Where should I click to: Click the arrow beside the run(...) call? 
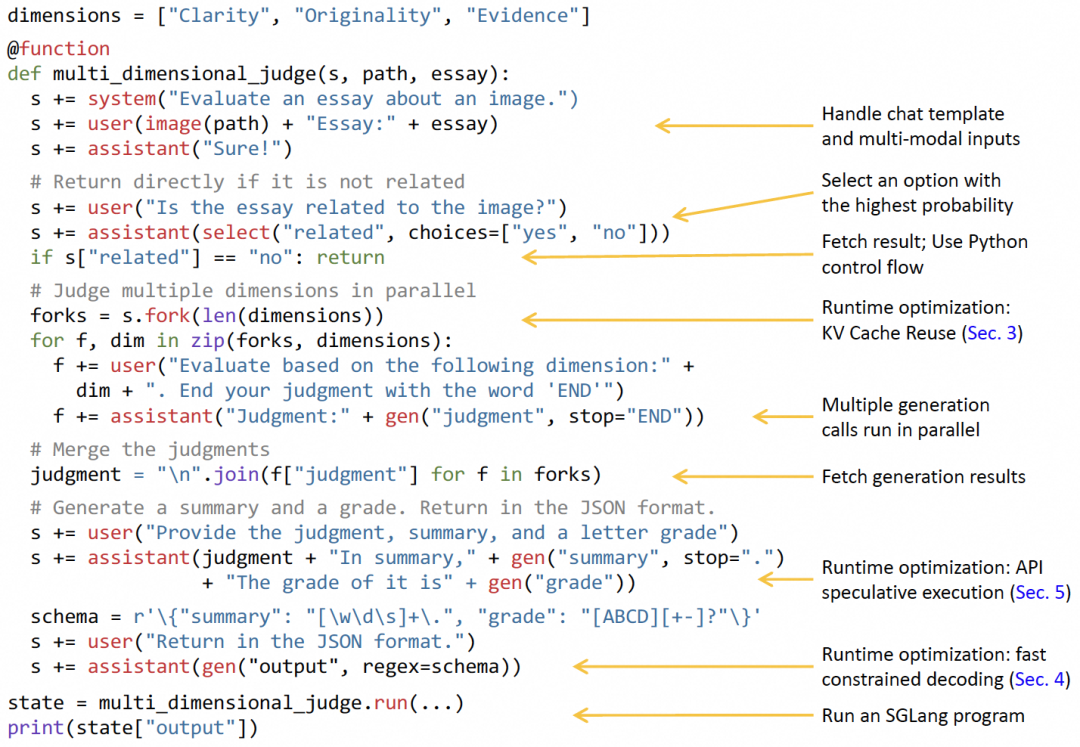point(693,715)
